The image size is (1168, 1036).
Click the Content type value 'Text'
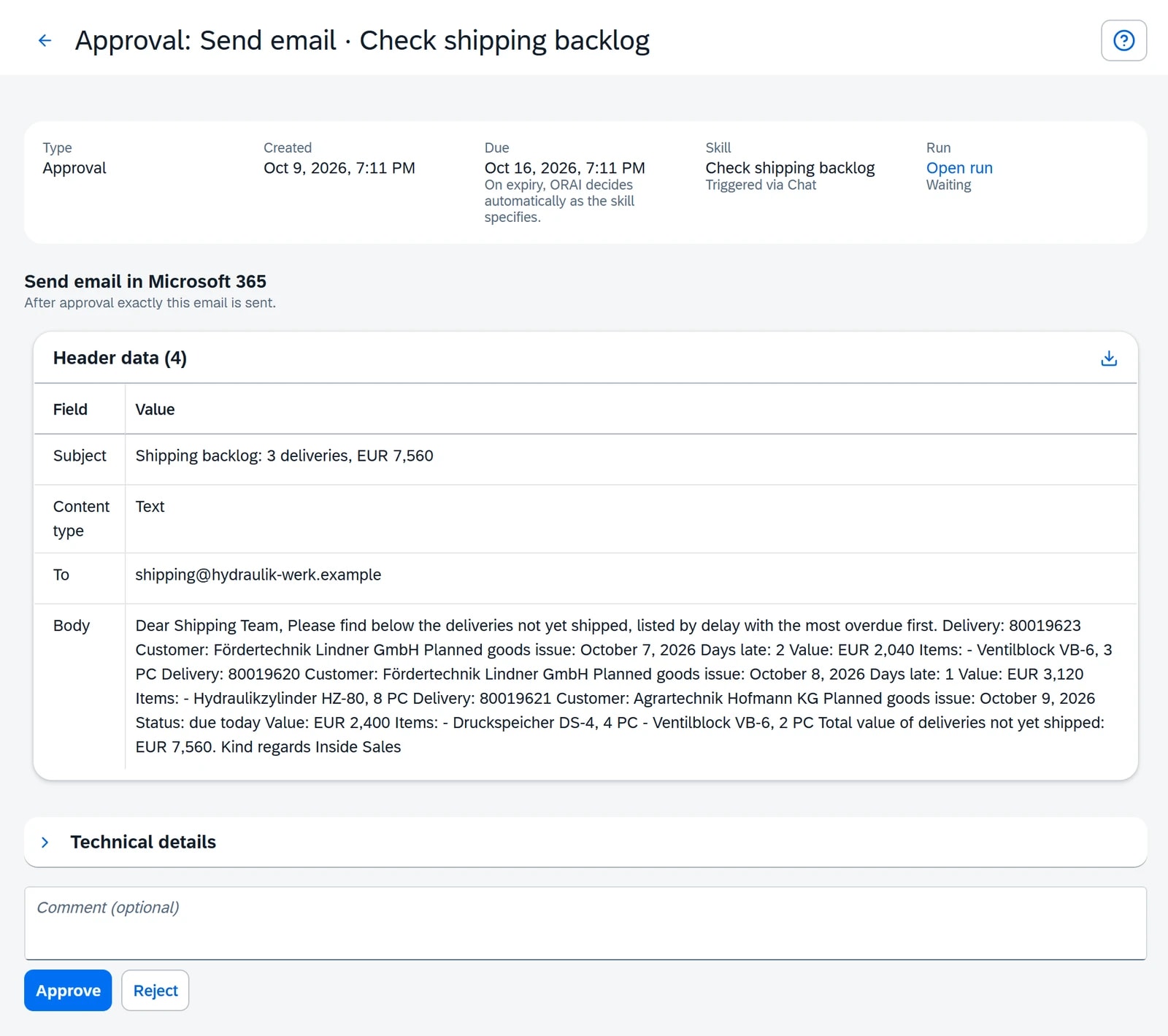pyautogui.click(x=150, y=507)
